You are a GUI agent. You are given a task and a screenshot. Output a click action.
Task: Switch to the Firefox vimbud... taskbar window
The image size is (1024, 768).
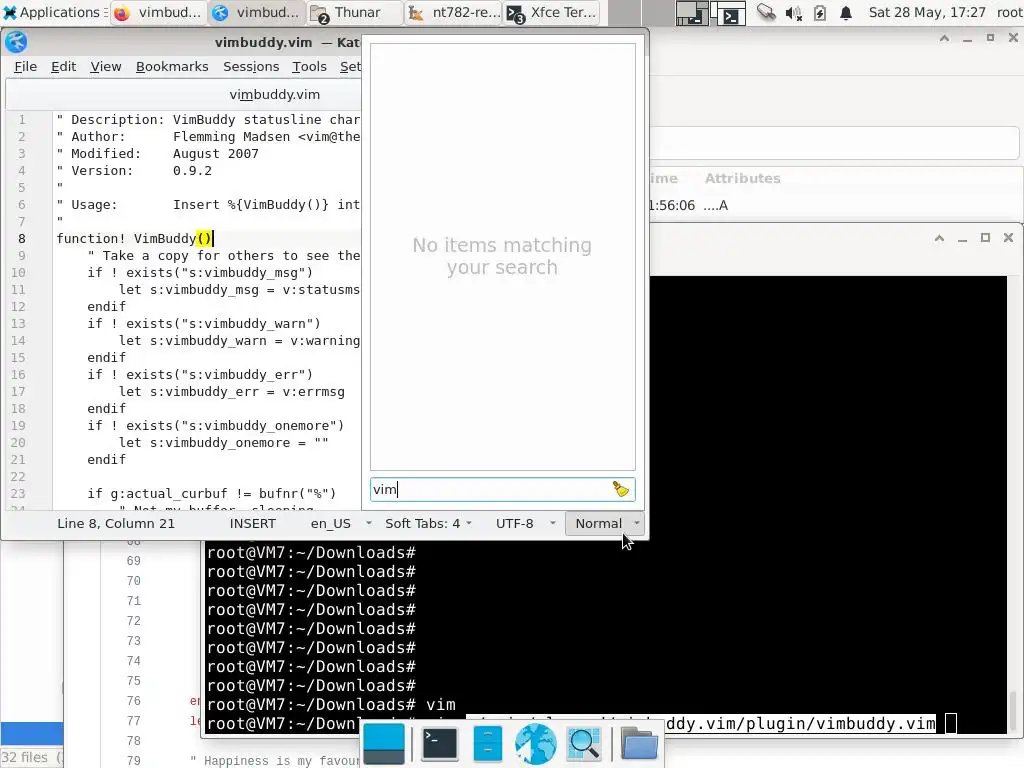[x=159, y=12]
